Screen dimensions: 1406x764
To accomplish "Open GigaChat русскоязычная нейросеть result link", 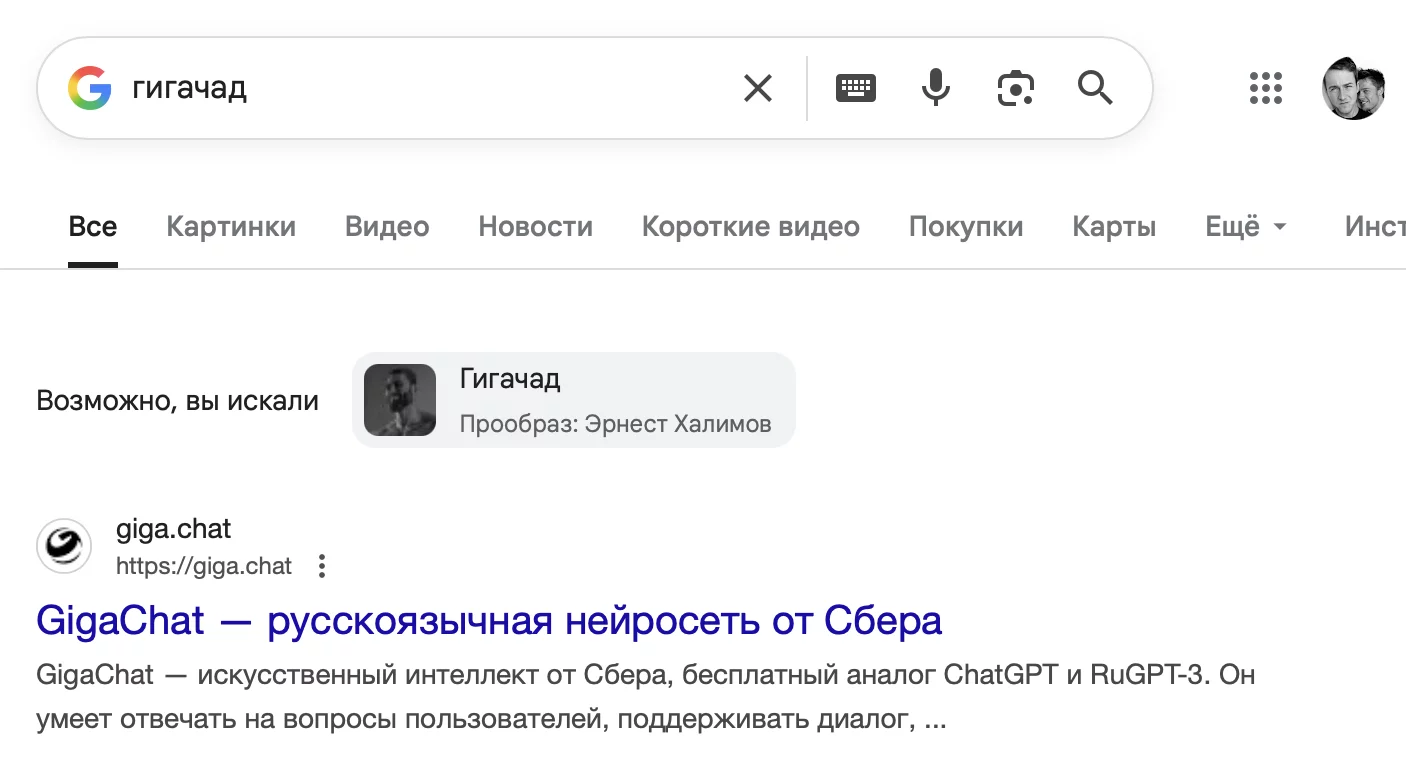I will click(x=489, y=621).
